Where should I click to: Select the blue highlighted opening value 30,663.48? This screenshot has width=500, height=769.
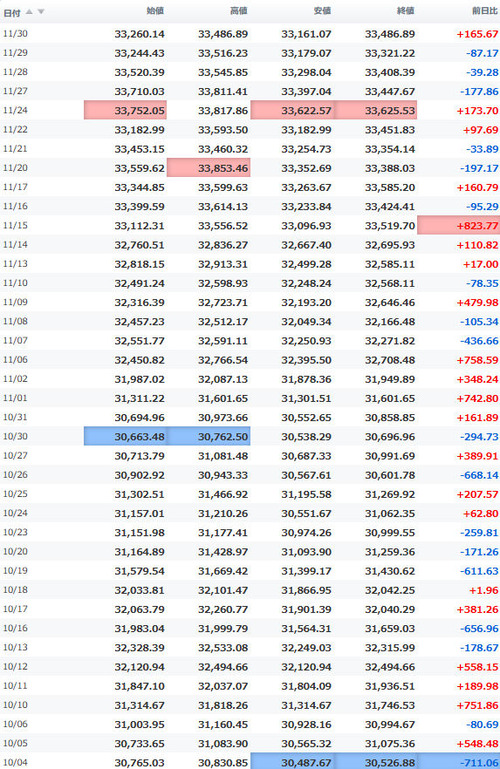pyautogui.click(x=125, y=436)
